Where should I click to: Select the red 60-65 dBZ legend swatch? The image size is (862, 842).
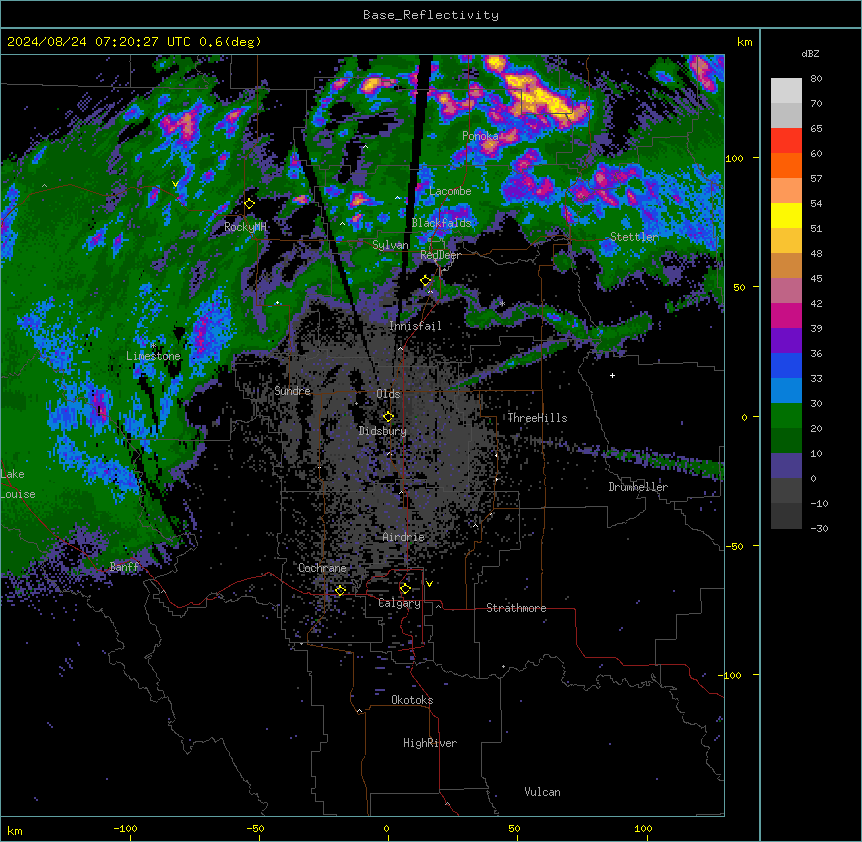pyautogui.click(x=786, y=141)
